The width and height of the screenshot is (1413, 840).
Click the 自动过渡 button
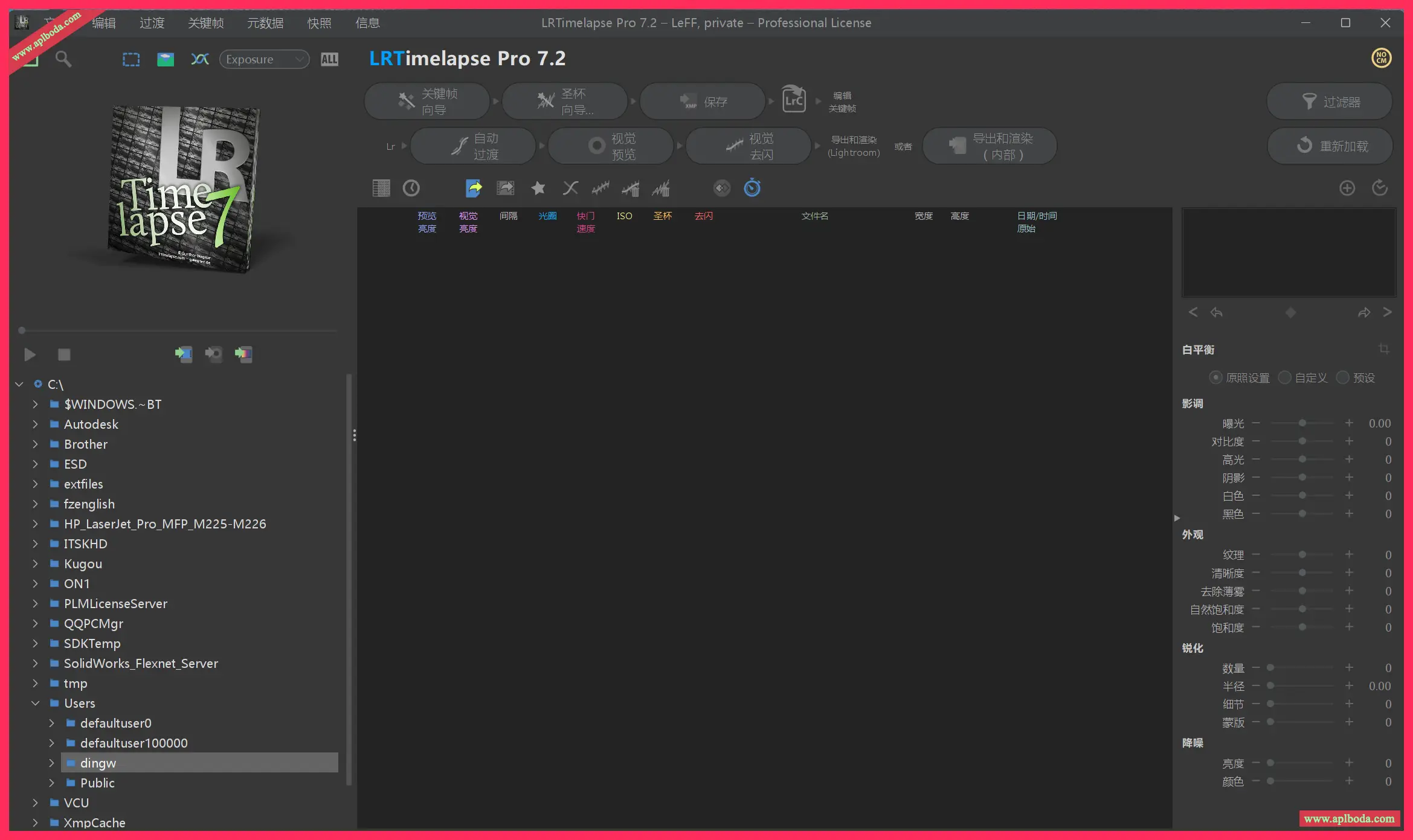click(x=472, y=146)
